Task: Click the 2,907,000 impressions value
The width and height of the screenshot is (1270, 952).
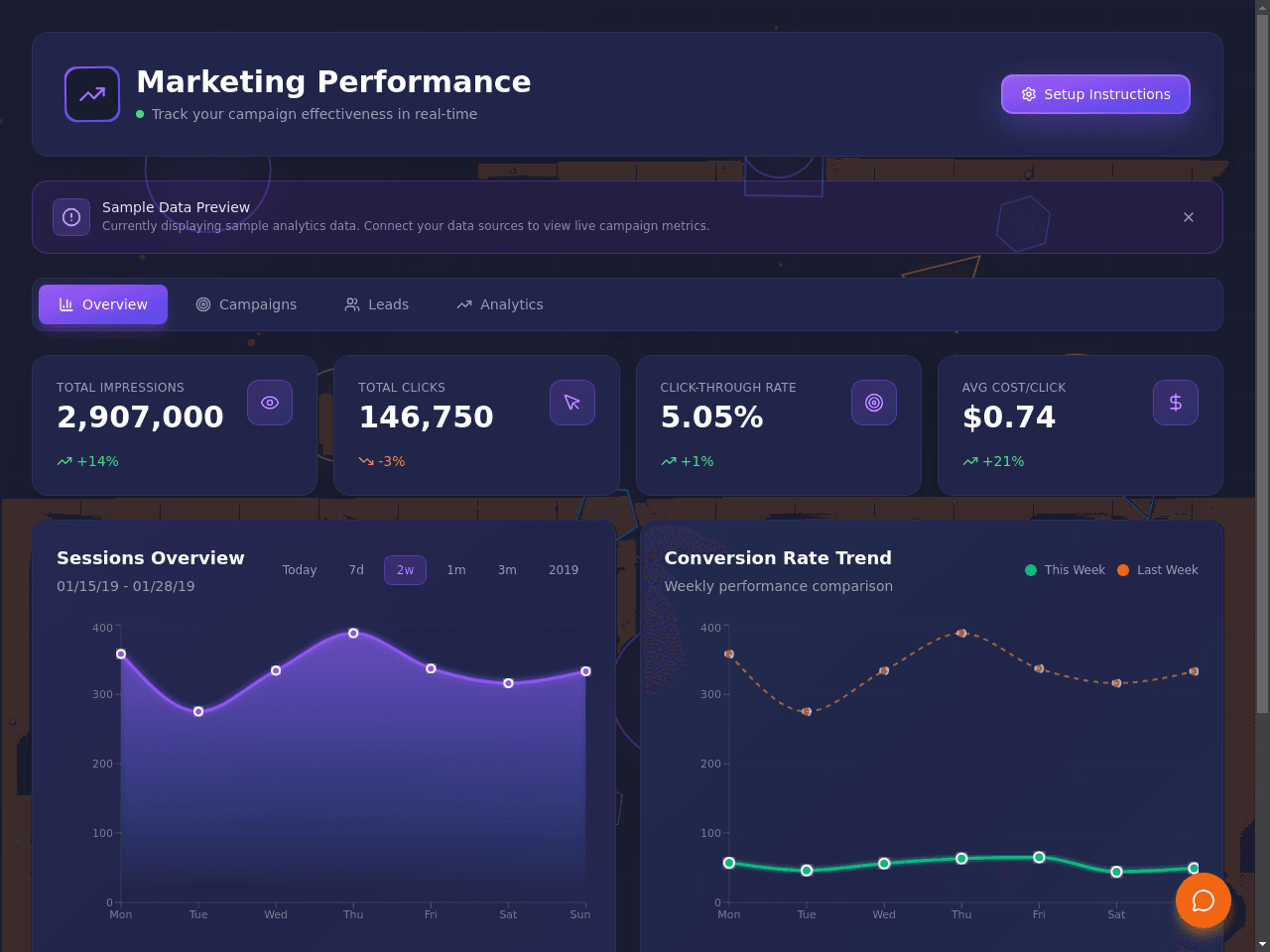Action: click(140, 417)
